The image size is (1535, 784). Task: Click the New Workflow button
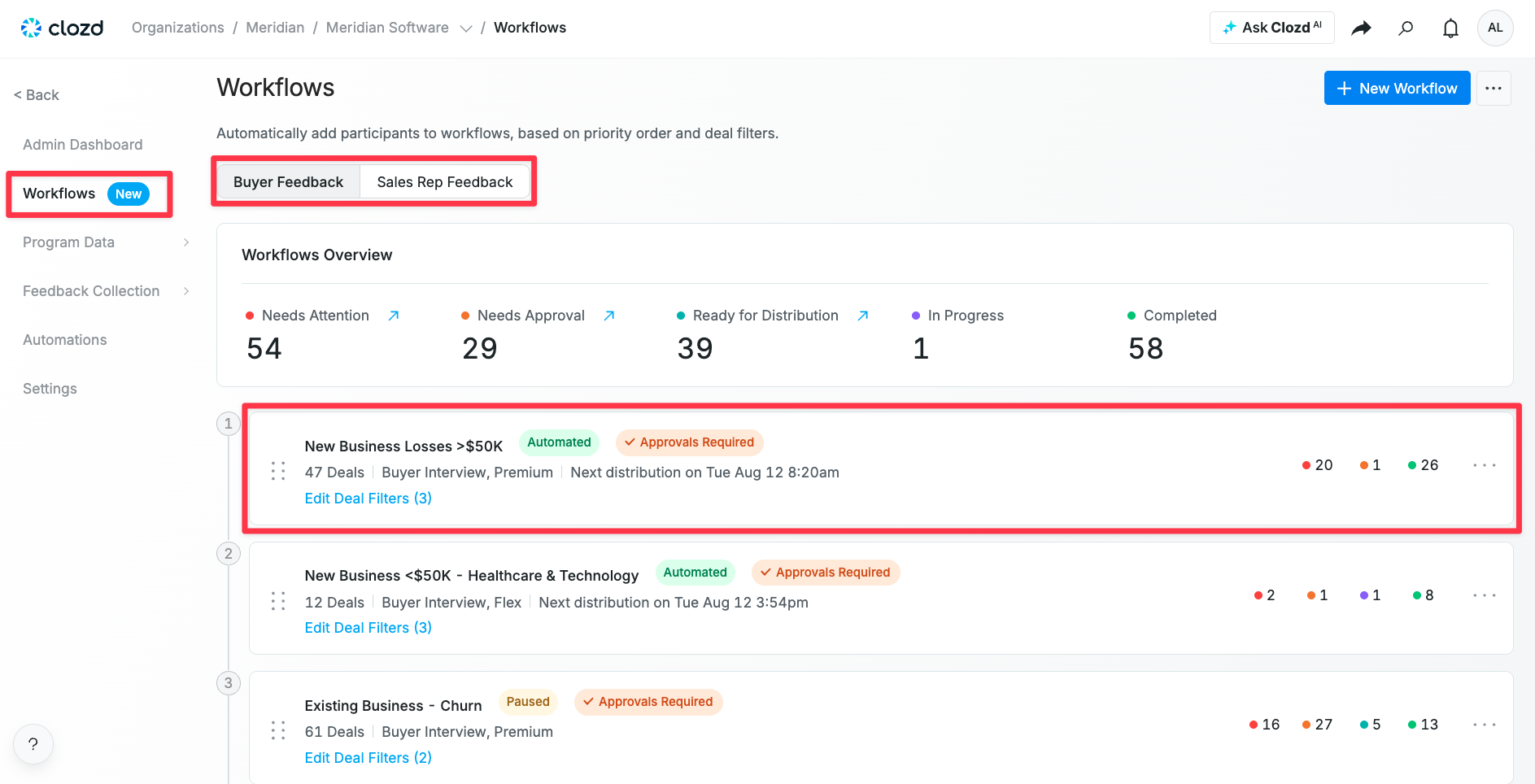(x=1397, y=88)
